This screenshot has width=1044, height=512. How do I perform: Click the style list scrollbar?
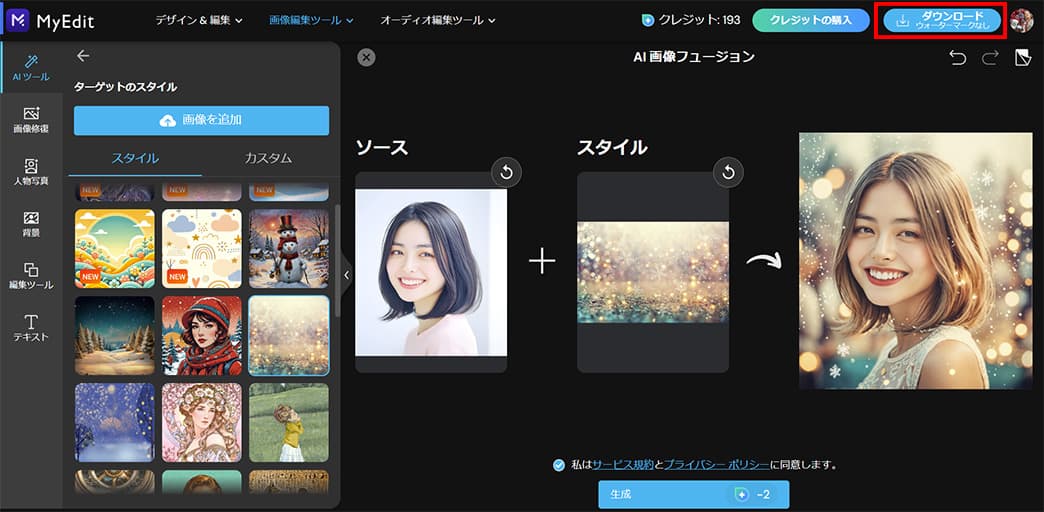338,260
